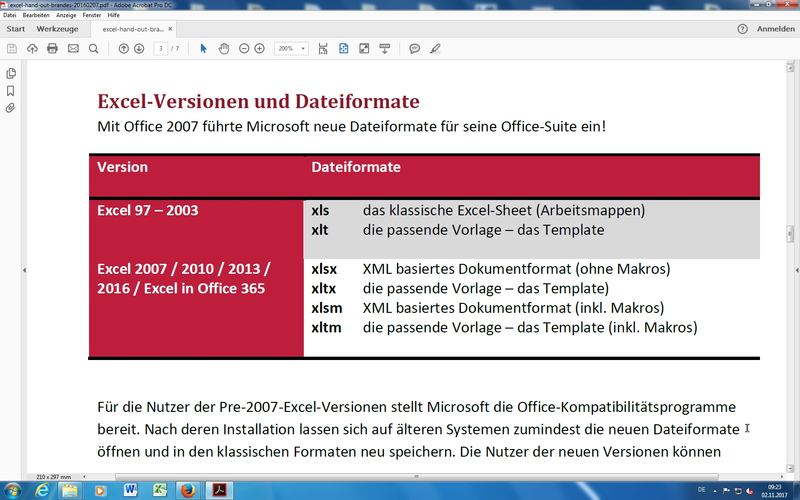Screen dimensions: 800x500
Task: Click the vertical scrollbar thumb
Action: [790, 234]
